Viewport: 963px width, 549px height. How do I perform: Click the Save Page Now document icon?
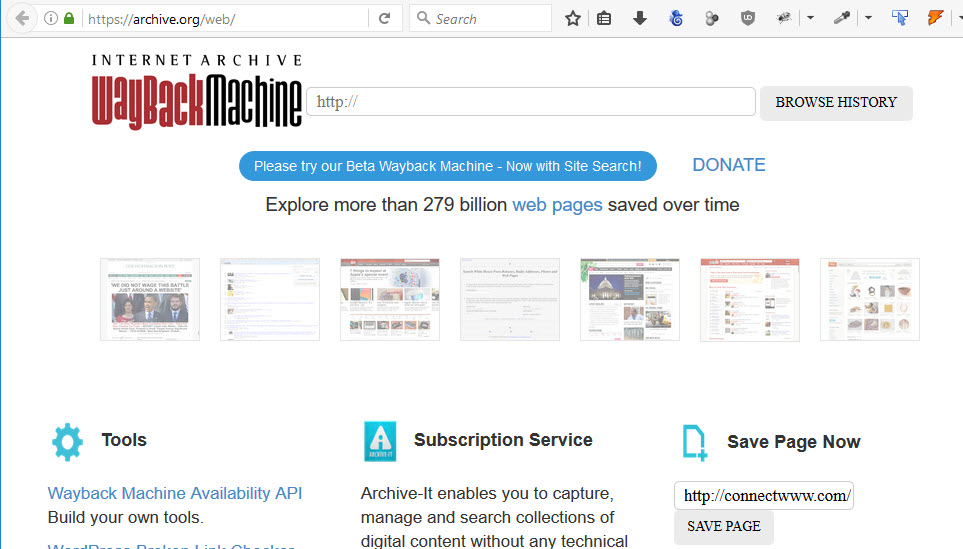tap(695, 442)
